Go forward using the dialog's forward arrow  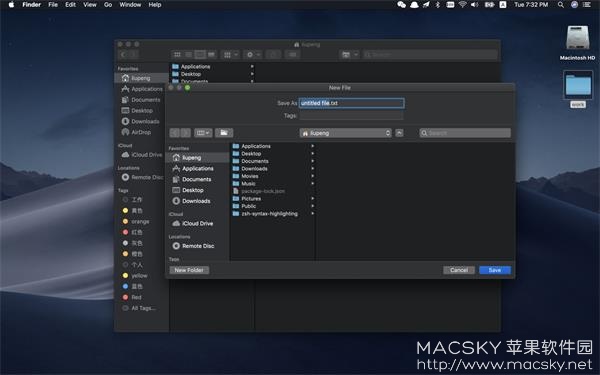pos(186,133)
